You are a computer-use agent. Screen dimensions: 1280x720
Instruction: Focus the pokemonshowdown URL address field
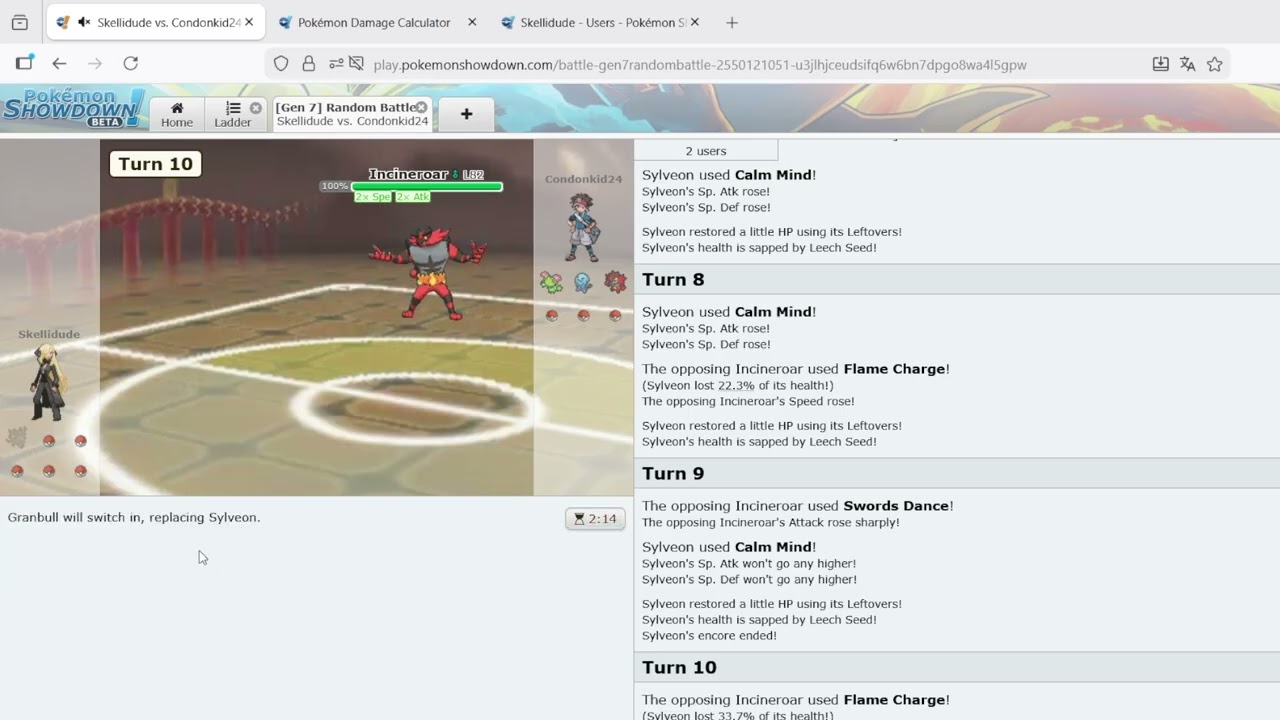[700, 65]
